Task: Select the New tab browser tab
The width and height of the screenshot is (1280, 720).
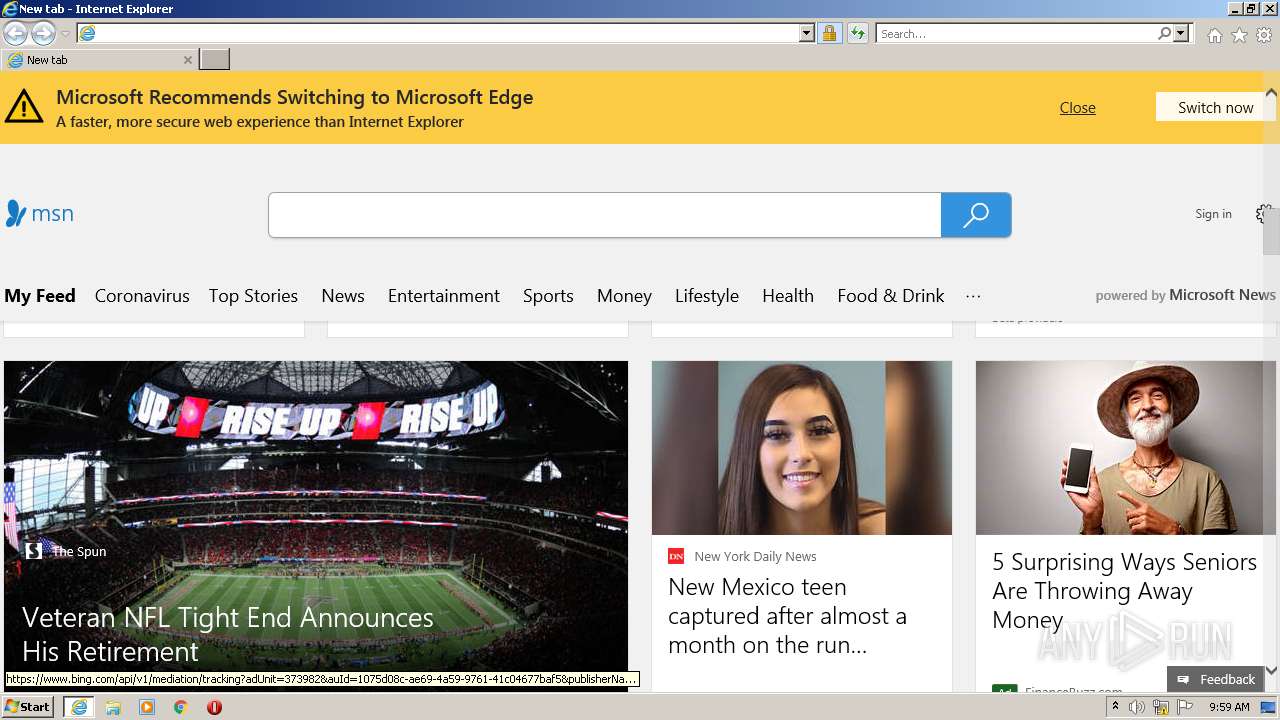Action: point(100,60)
